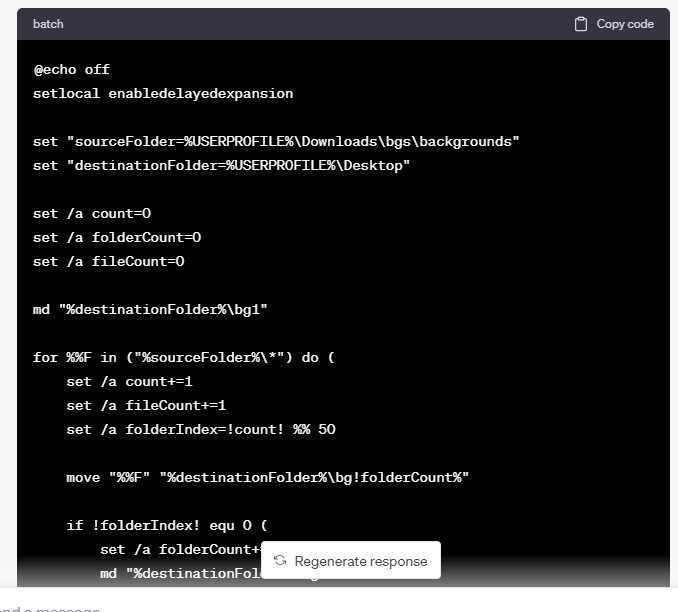Click the 'set /a folderCount=0' line

coord(117,237)
